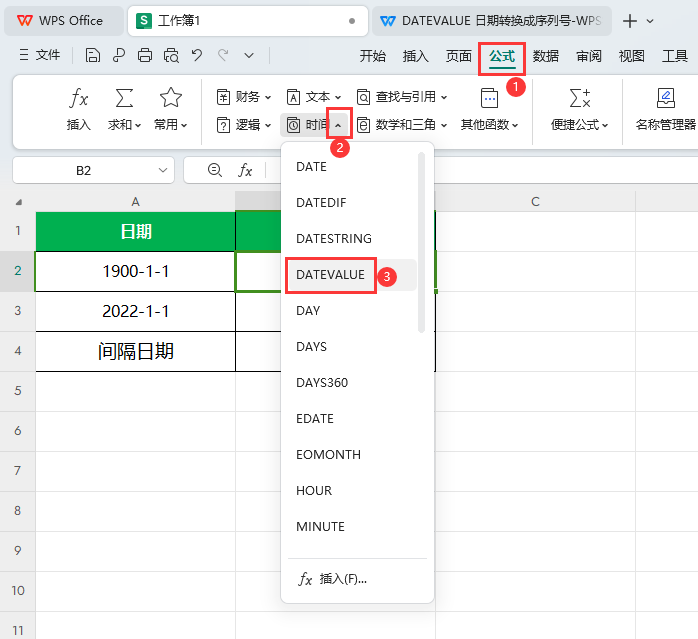
Task: Open the 数学和三角 functions dropdown
Action: coord(402,125)
